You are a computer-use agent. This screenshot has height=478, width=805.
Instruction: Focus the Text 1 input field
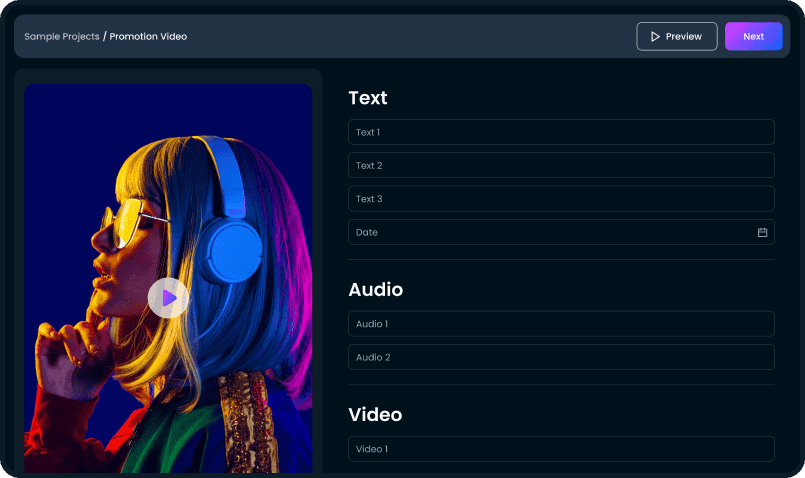pyautogui.click(x=561, y=132)
